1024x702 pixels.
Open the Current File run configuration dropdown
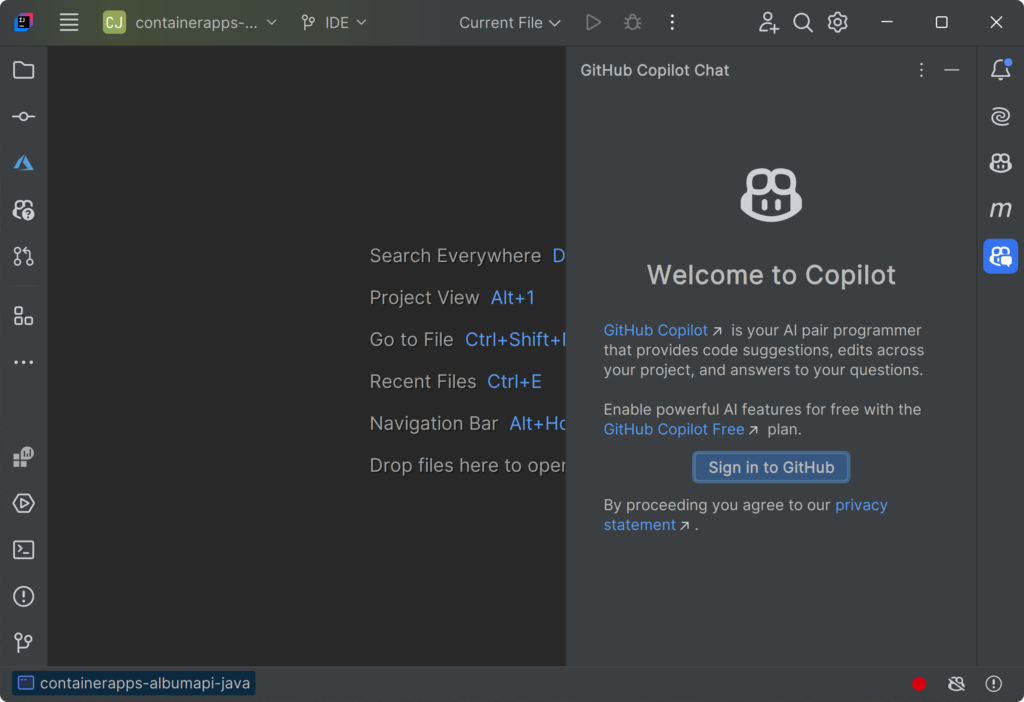pyautogui.click(x=509, y=22)
